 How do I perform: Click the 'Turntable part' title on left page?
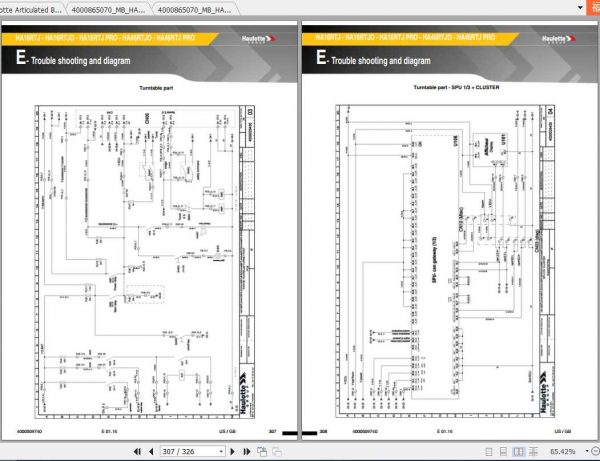(x=156, y=88)
